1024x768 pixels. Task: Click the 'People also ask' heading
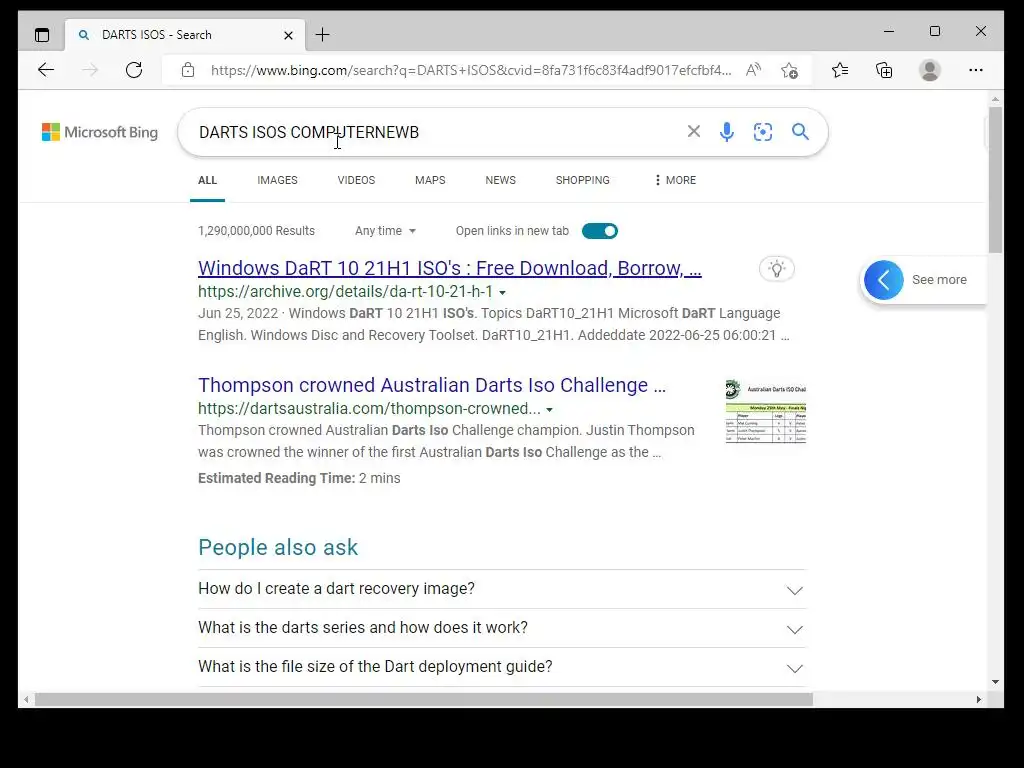point(278,547)
